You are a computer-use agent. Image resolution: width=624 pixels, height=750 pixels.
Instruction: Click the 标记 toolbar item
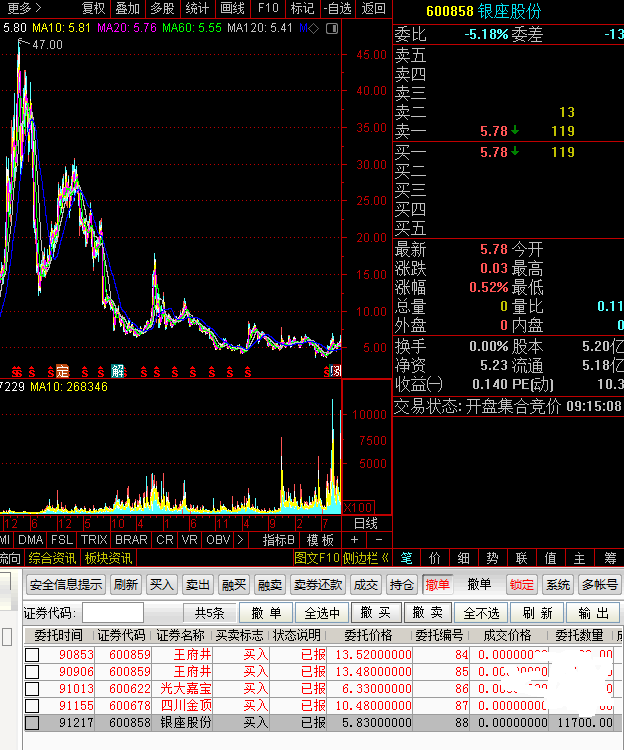tap(303, 8)
